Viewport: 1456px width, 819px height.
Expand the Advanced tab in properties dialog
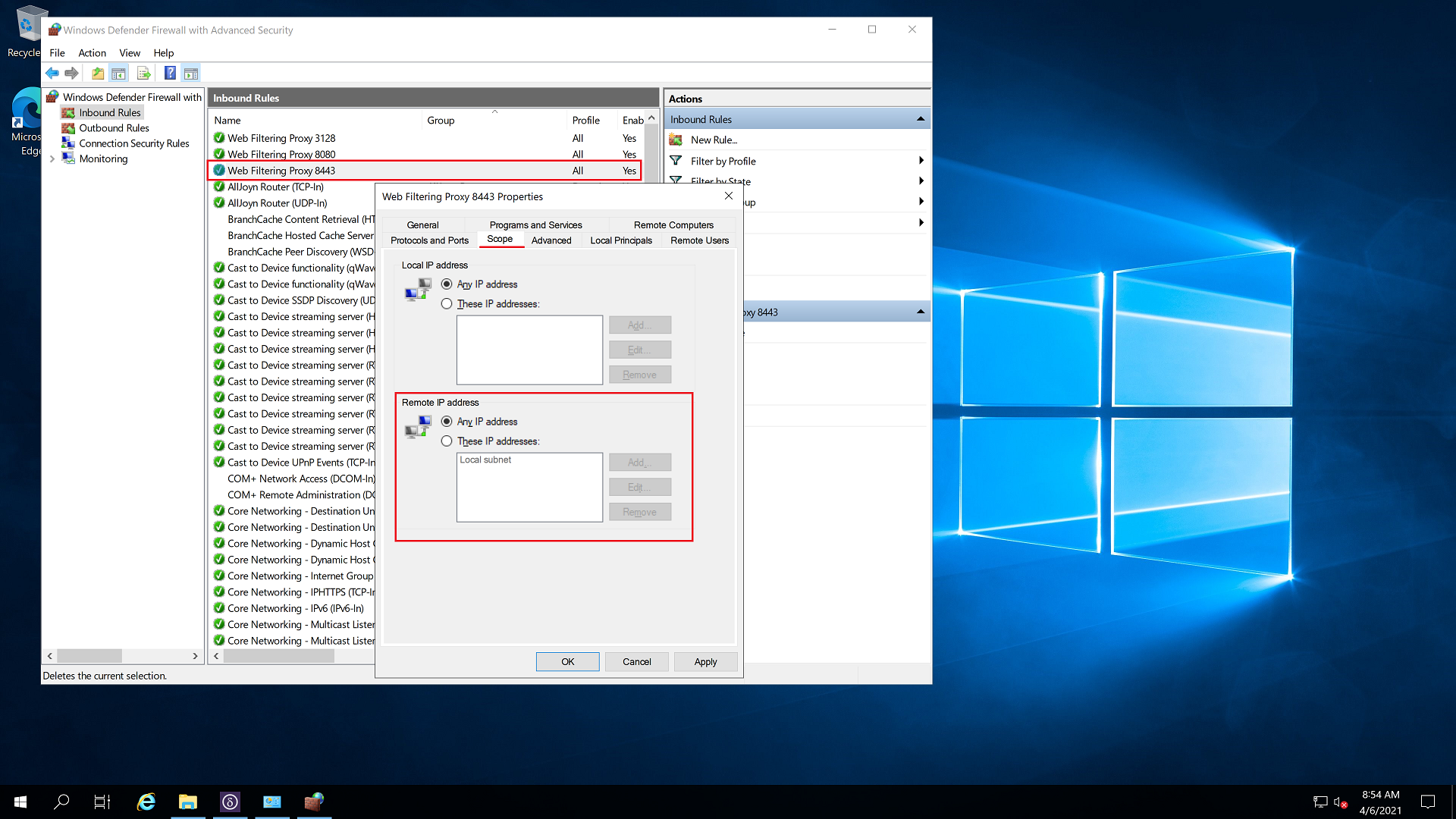(x=551, y=240)
